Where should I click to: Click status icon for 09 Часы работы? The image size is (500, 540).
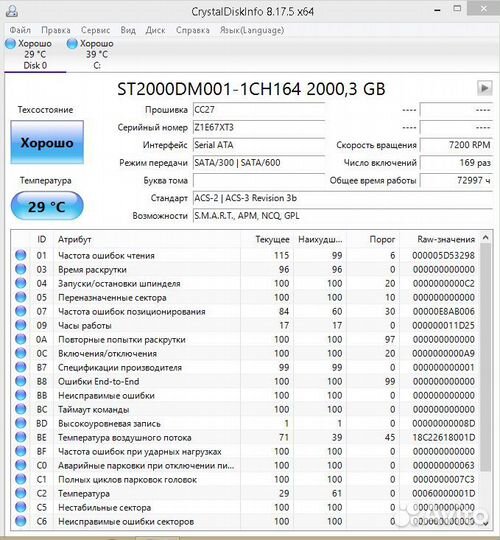[x=21, y=325]
